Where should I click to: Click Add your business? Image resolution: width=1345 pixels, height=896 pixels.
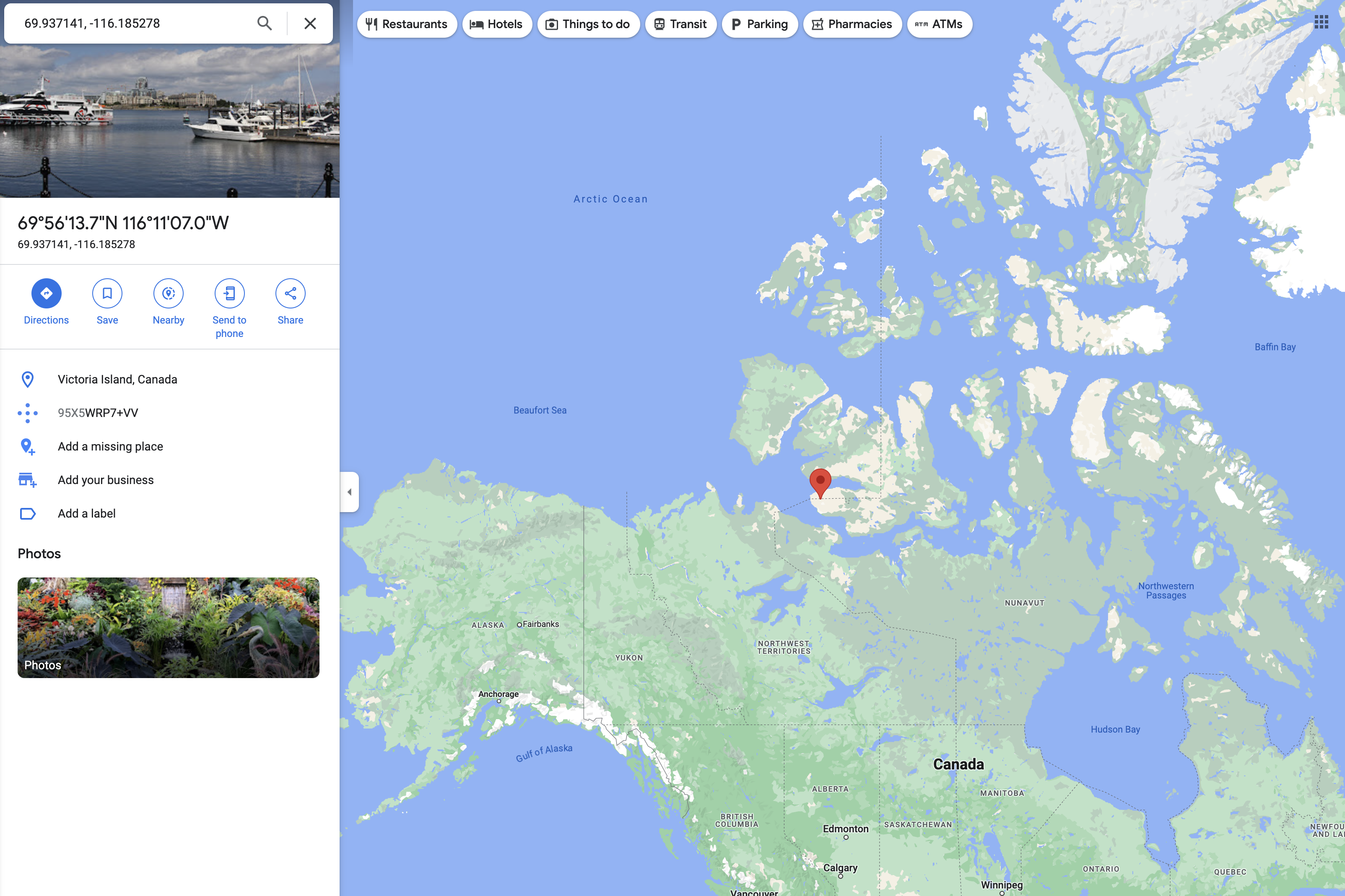pos(106,481)
